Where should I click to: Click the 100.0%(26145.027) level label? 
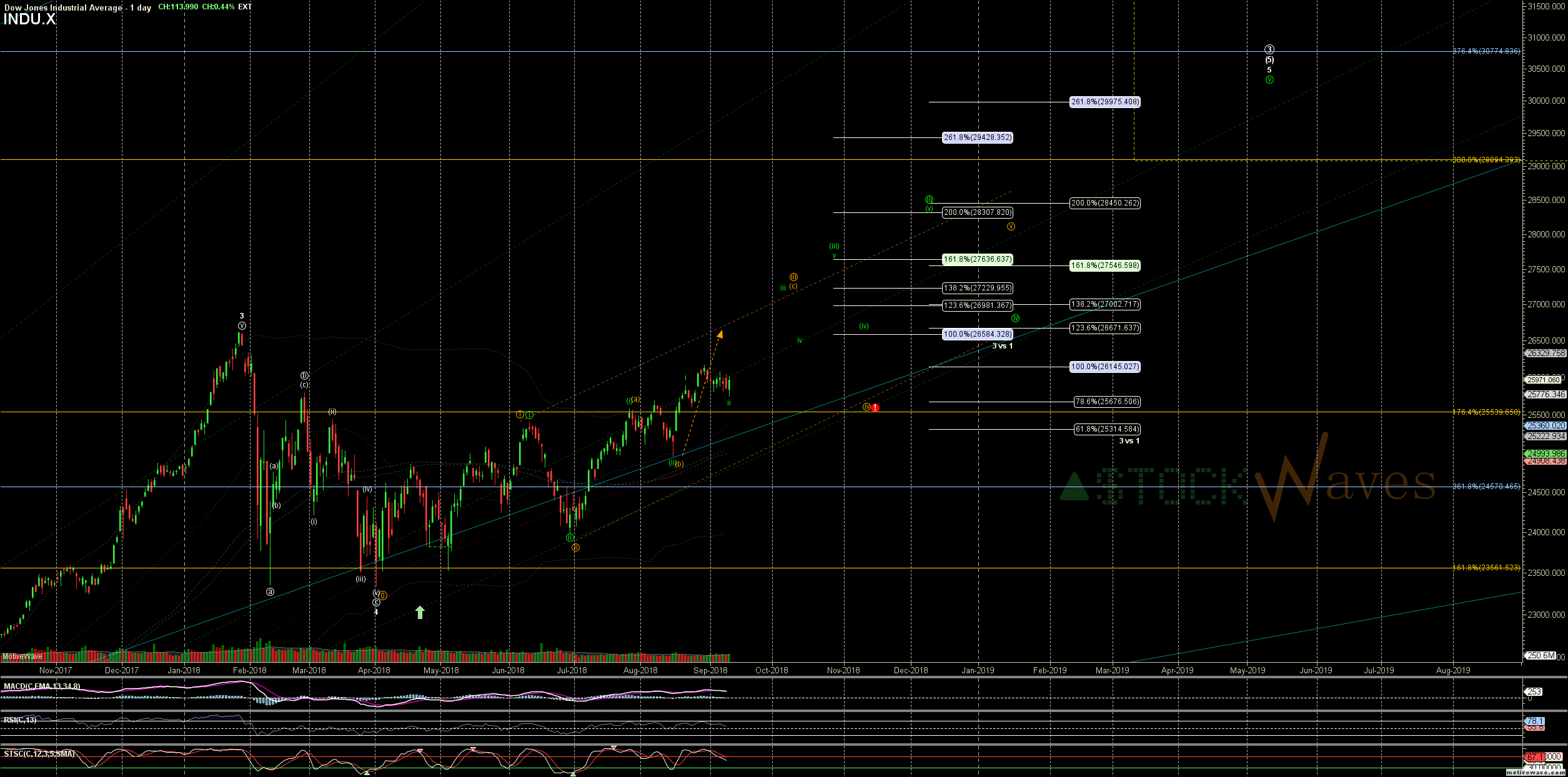coord(1104,367)
